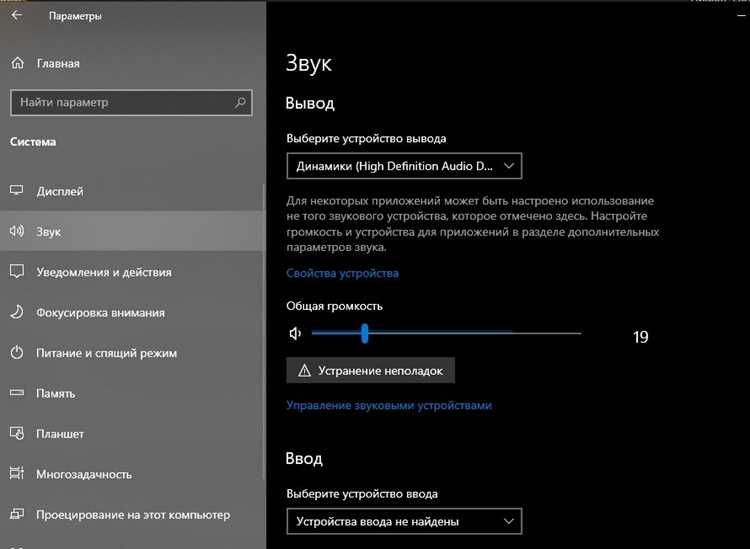This screenshot has width=750, height=549.
Task: Open Память settings section
Action: pyautogui.click(x=132, y=393)
